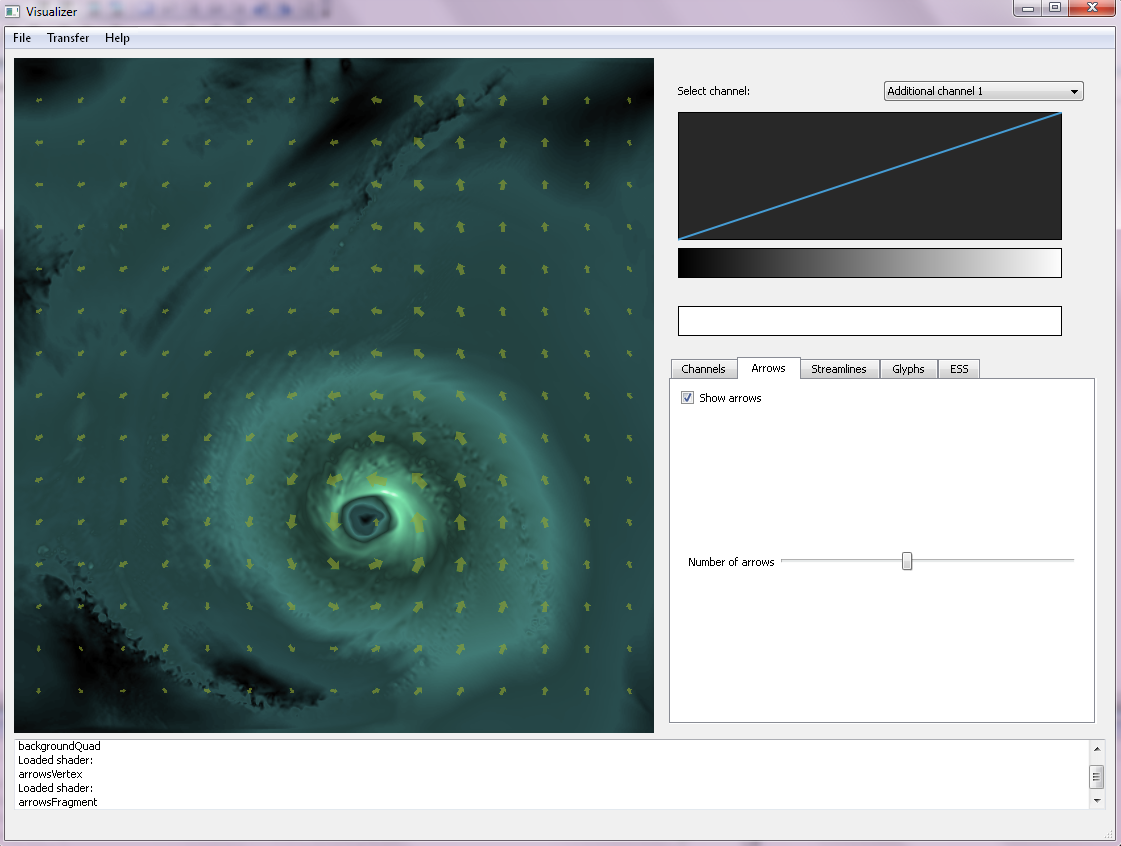The image size is (1121, 846).
Task: Open the Transfer menu
Action: pos(68,38)
